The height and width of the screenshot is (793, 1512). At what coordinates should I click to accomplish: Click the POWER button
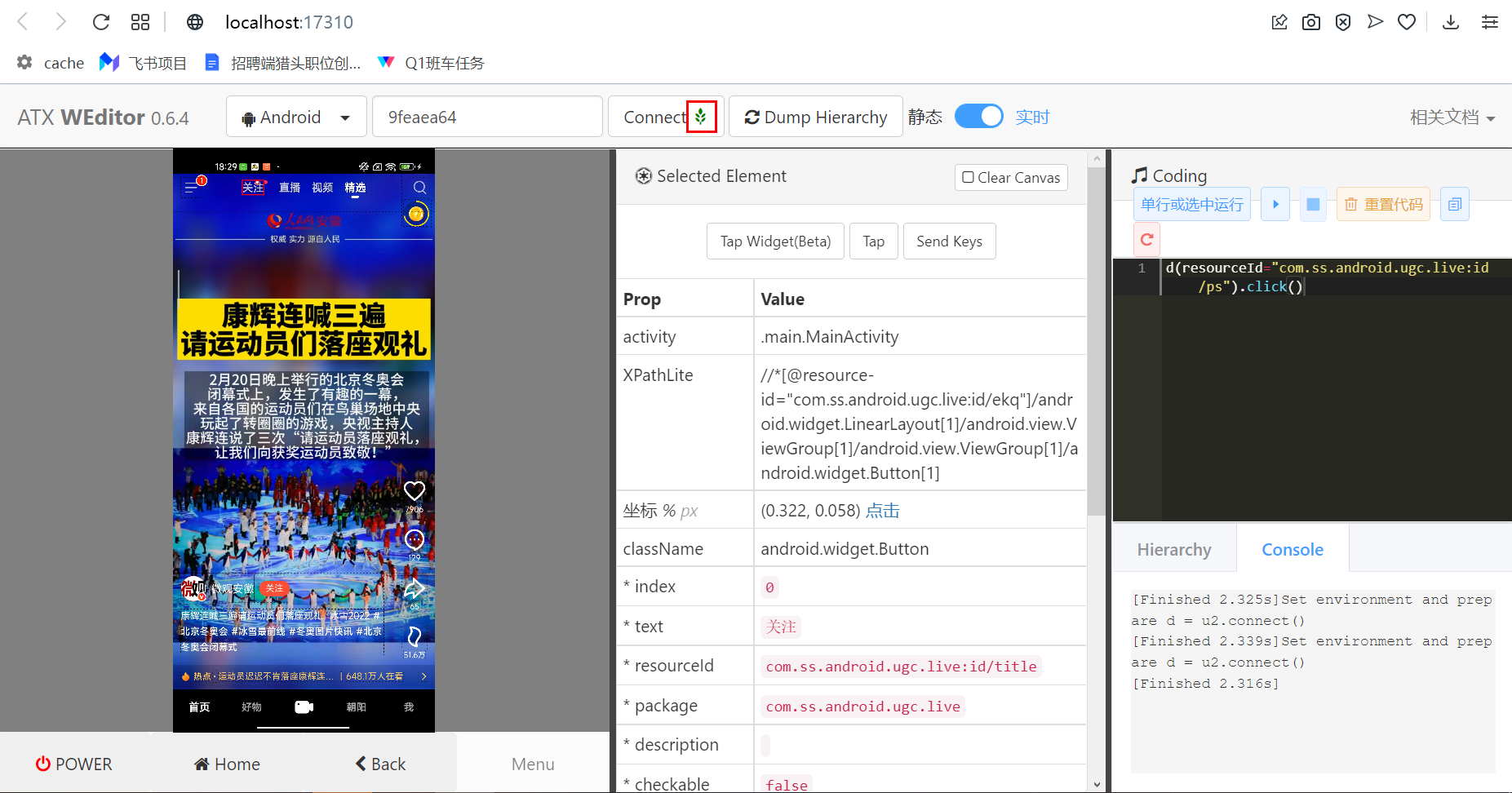(74, 764)
